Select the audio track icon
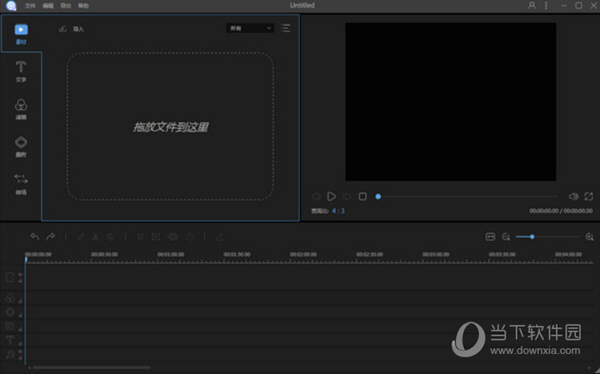The height and width of the screenshot is (374, 600). 10,354
